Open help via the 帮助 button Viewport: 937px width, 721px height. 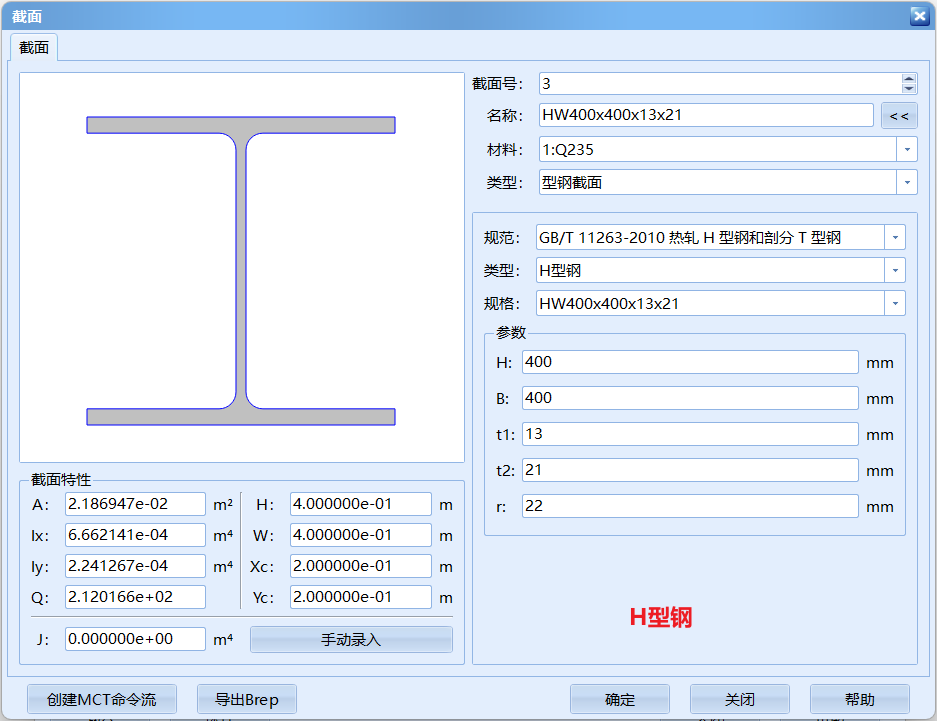[860, 699]
